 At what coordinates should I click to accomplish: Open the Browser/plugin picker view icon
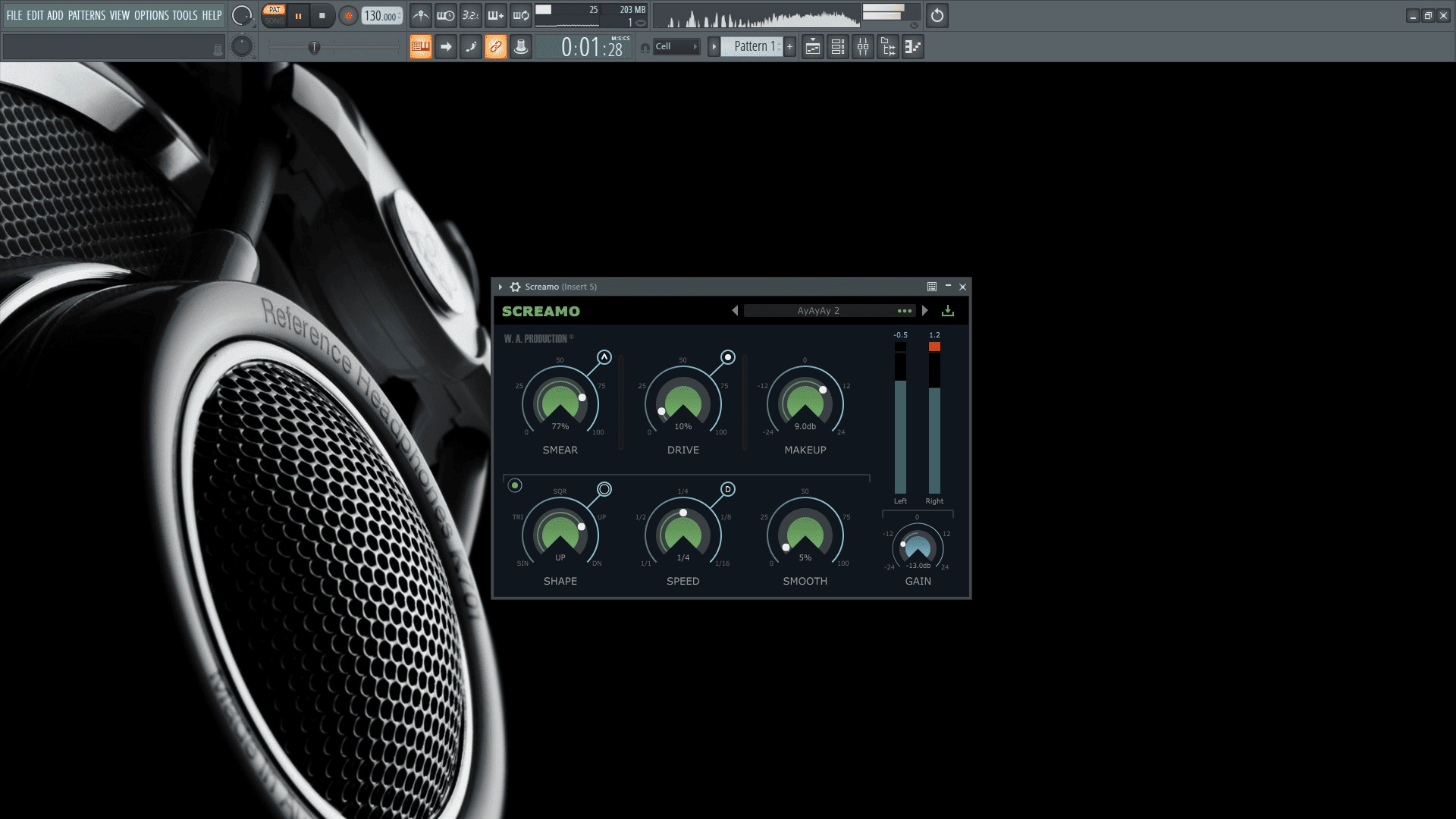(888, 47)
